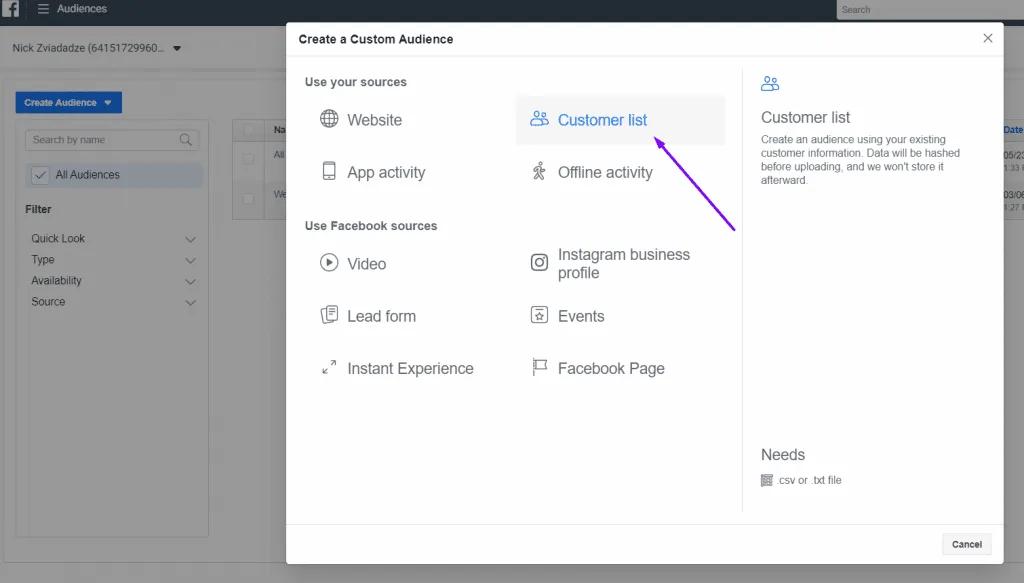Image resolution: width=1024 pixels, height=583 pixels.
Task: Toggle the checkbox in the first audience row
Action: point(248,159)
